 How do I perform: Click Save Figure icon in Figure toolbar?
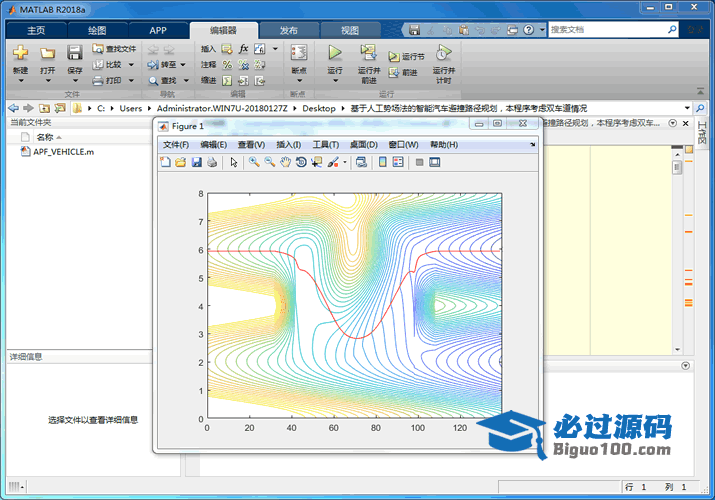click(197, 162)
